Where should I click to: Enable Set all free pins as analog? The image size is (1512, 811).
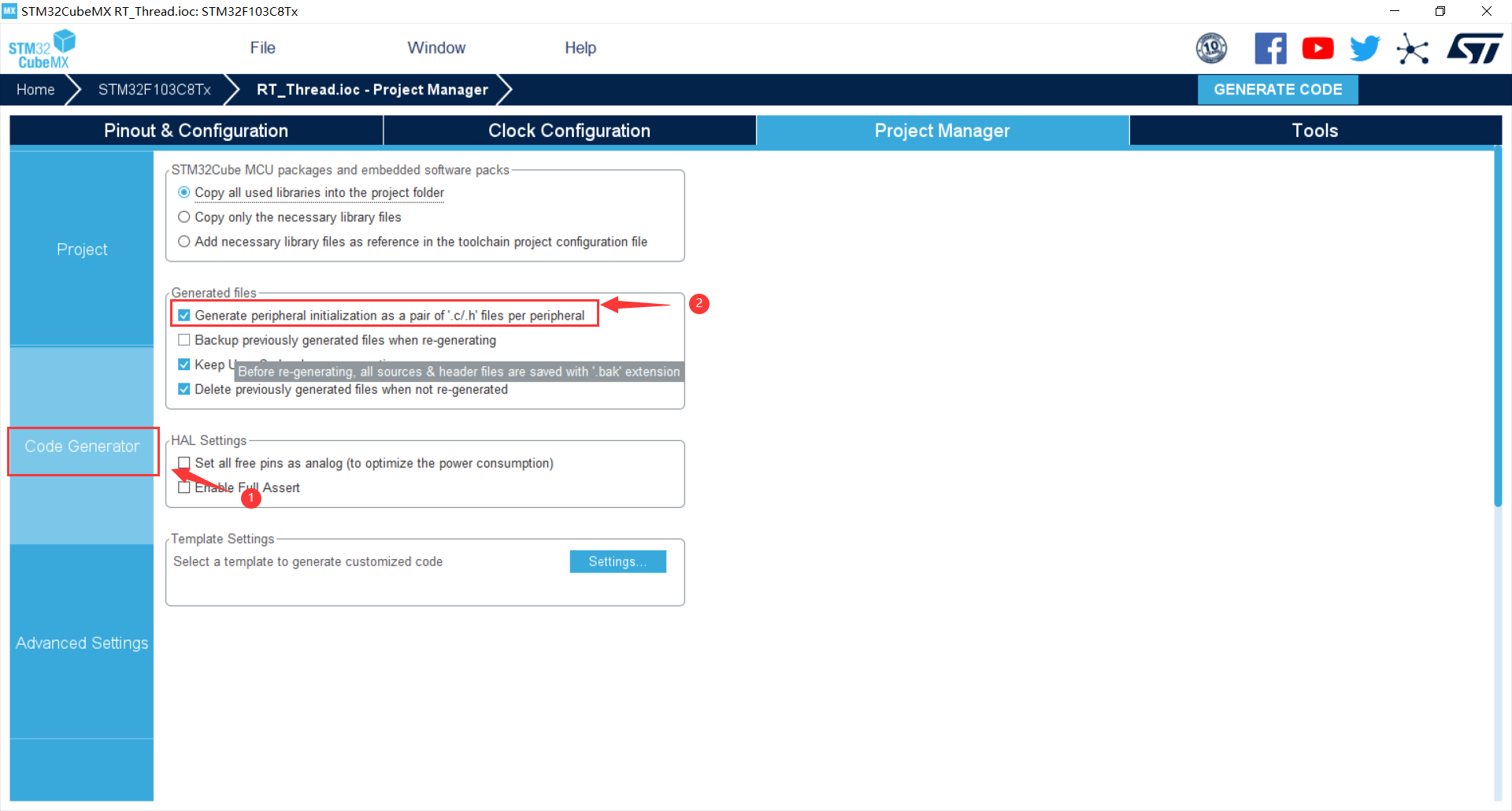[183, 463]
